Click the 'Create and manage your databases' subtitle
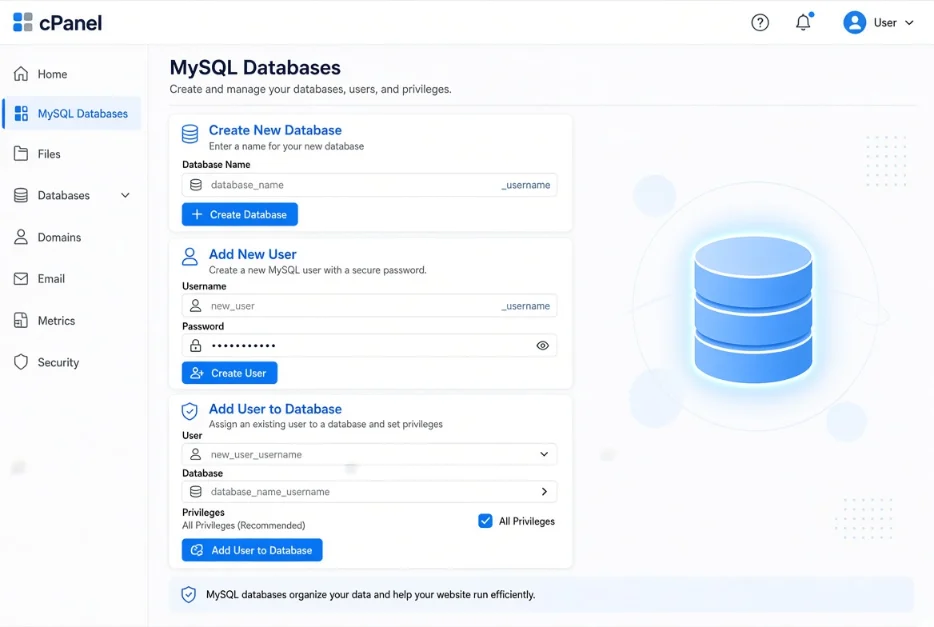 [x=310, y=89]
